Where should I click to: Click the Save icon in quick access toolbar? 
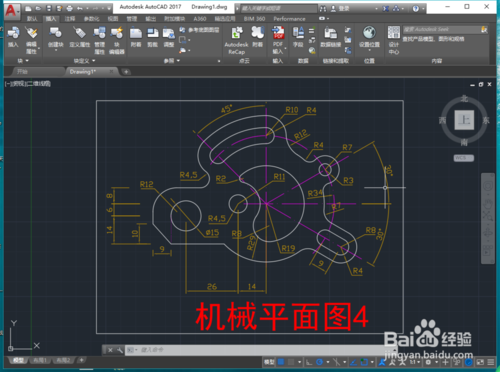pos(49,8)
